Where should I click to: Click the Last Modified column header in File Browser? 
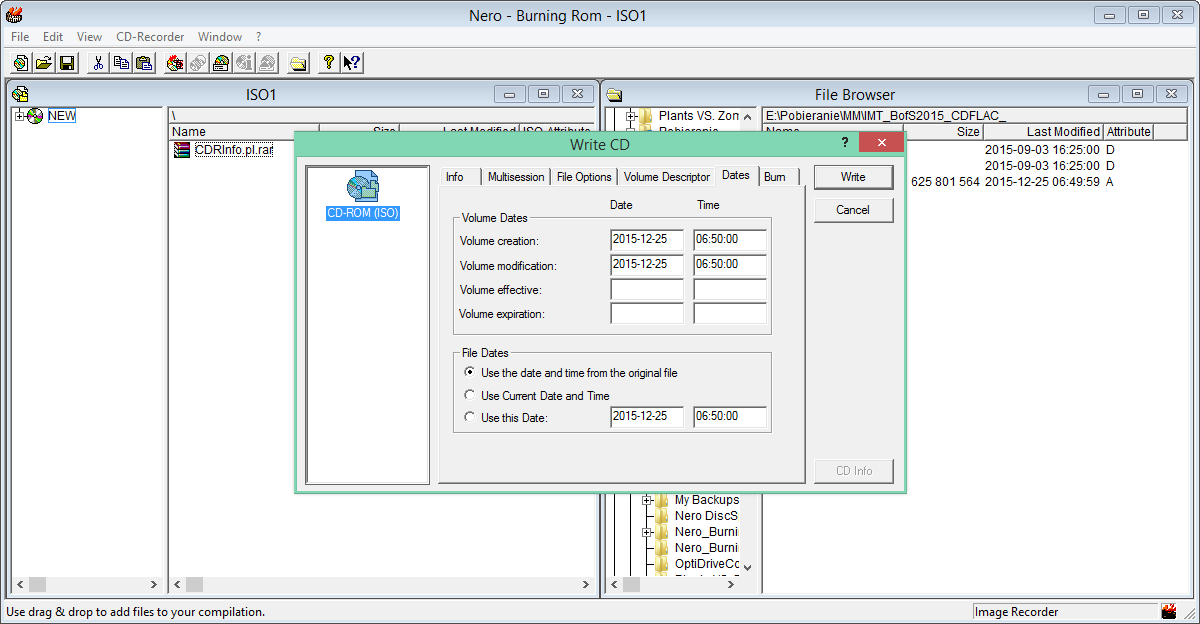pyautogui.click(x=1043, y=132)
